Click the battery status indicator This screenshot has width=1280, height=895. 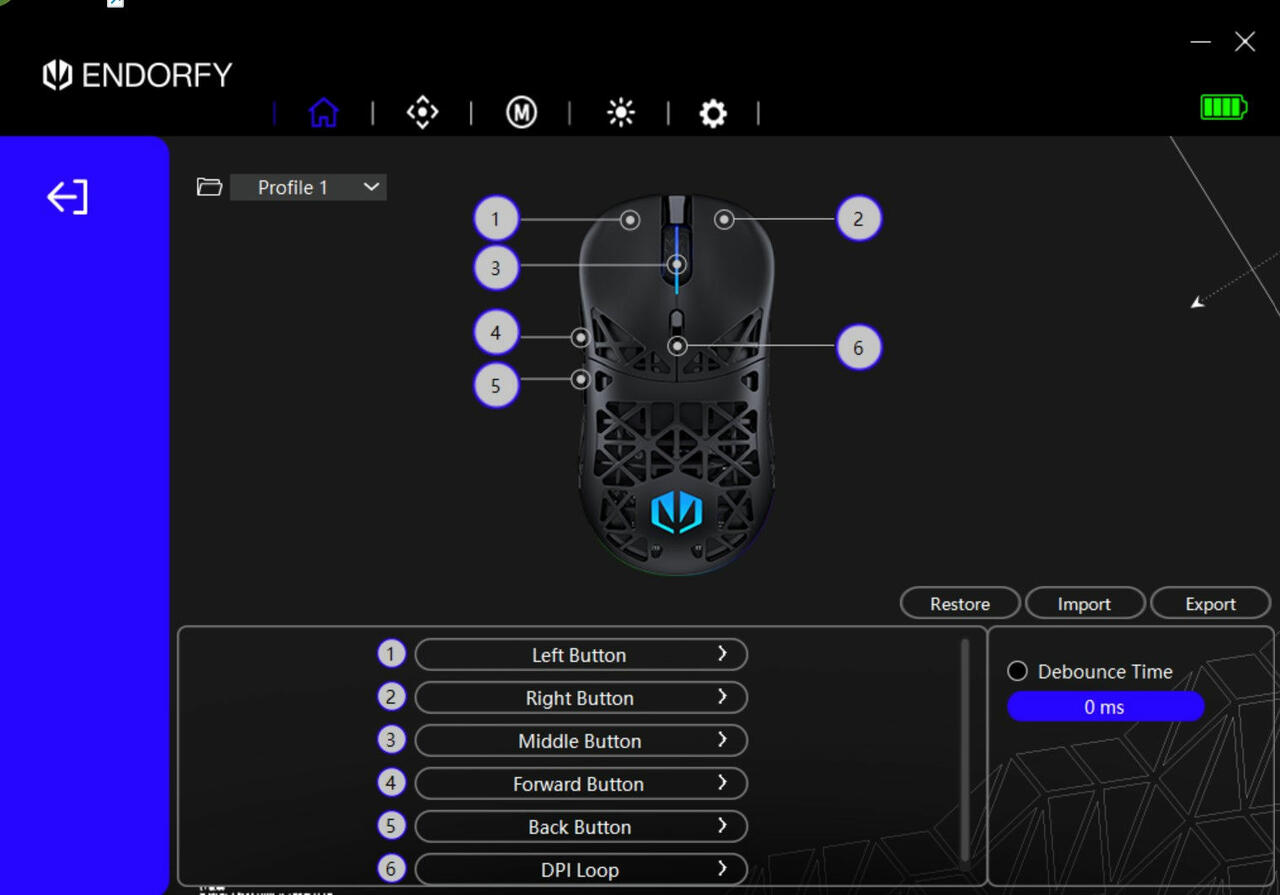tap(1223, 107)
